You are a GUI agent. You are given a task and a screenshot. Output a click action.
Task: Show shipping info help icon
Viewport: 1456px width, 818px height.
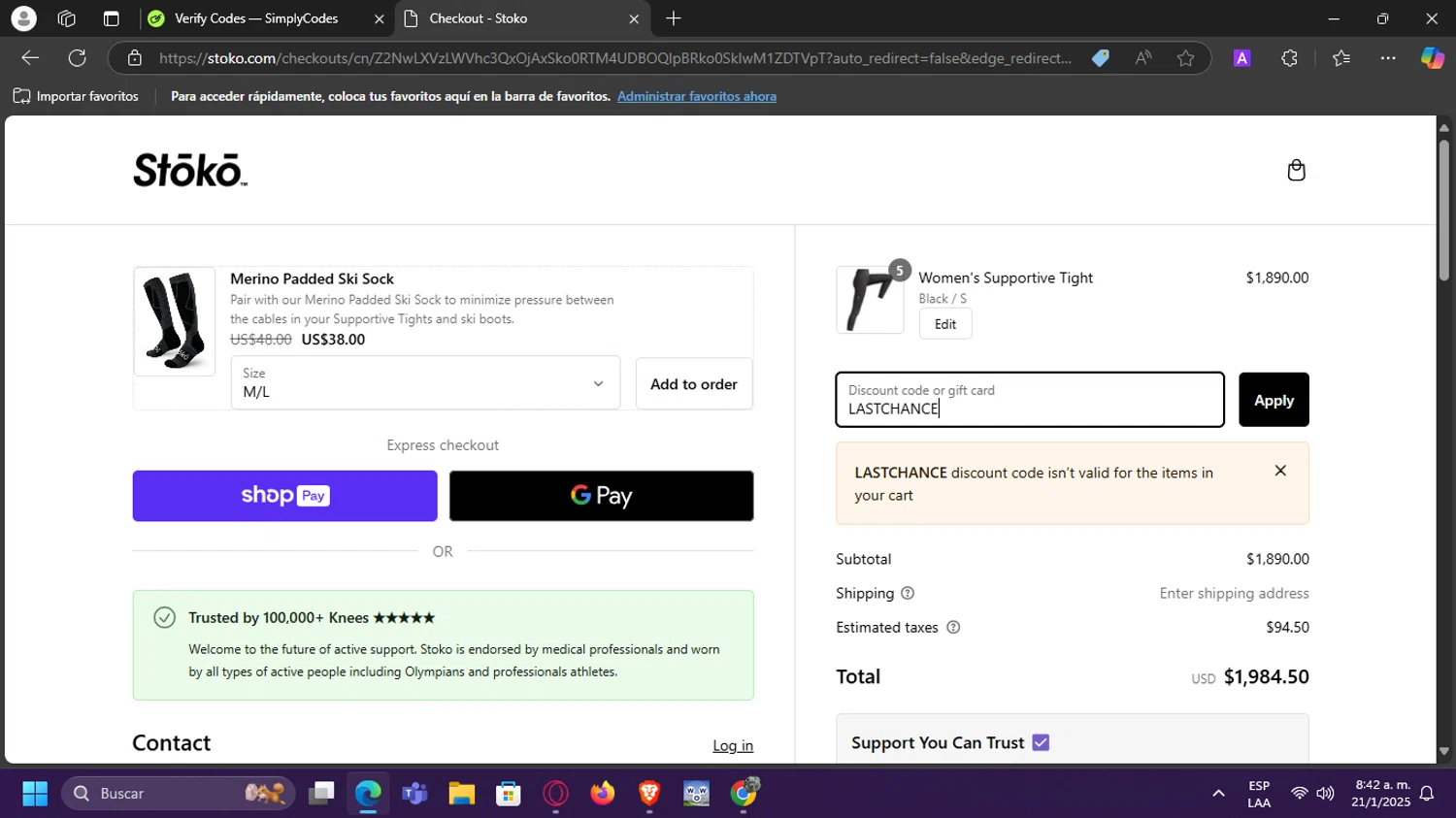(908, 593)
